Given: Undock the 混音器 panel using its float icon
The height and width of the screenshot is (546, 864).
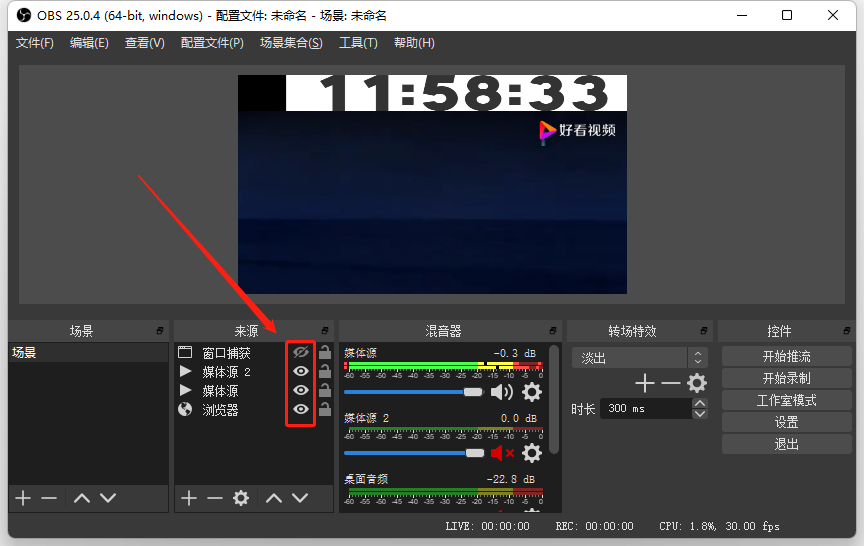Looking at the screenshot, I should coord(552,331).
